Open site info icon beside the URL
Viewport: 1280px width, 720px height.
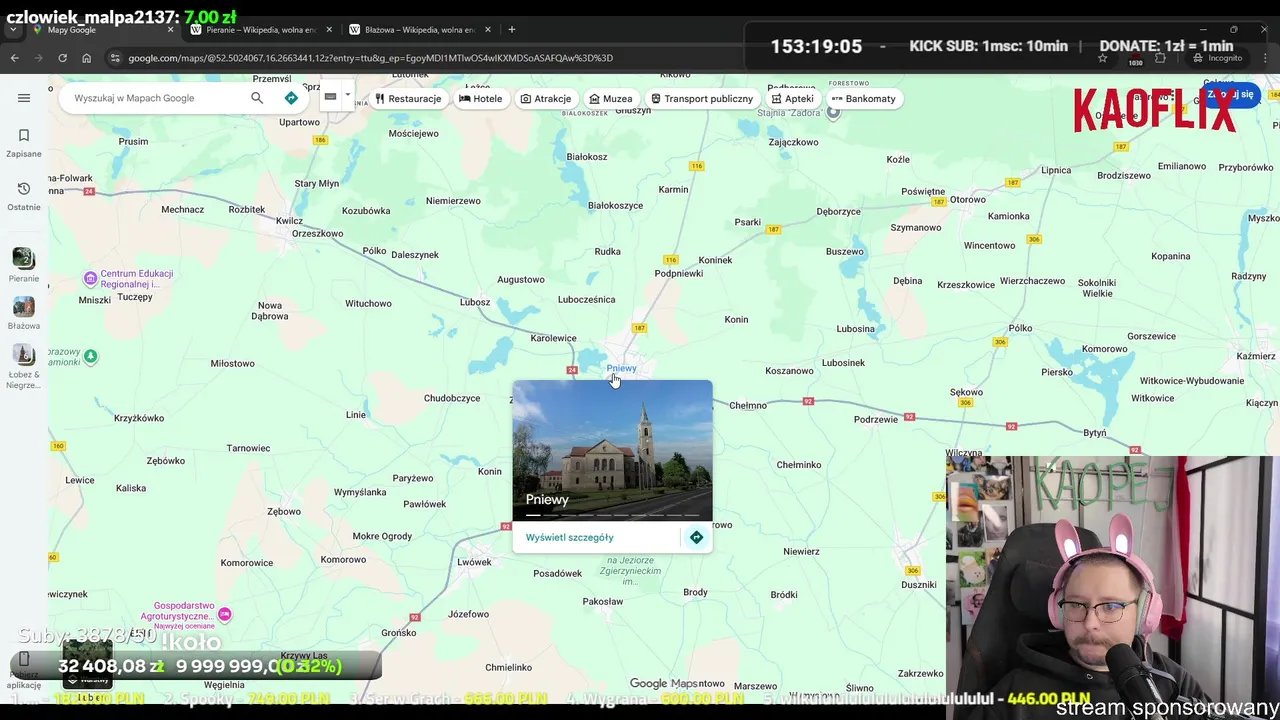115,58
